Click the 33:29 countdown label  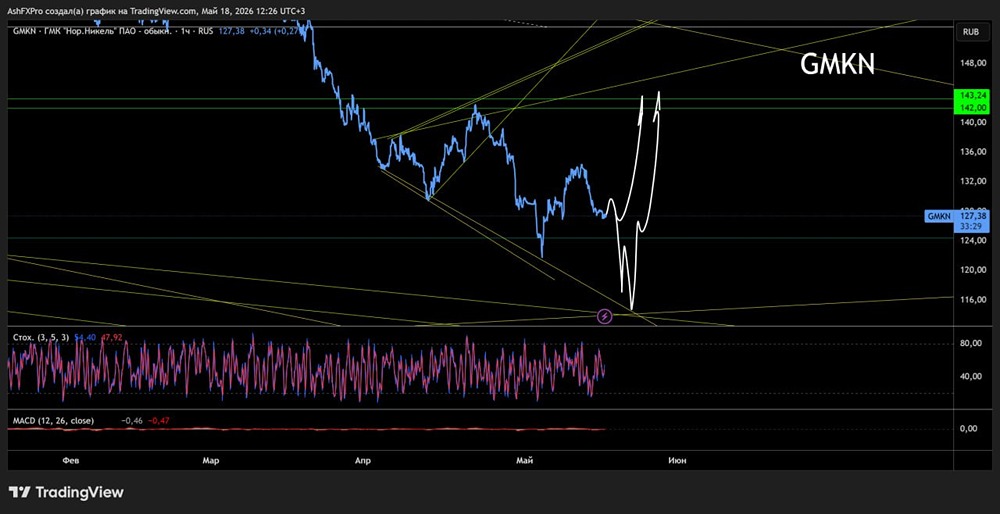pyautogui.click(x=971, y=226)
